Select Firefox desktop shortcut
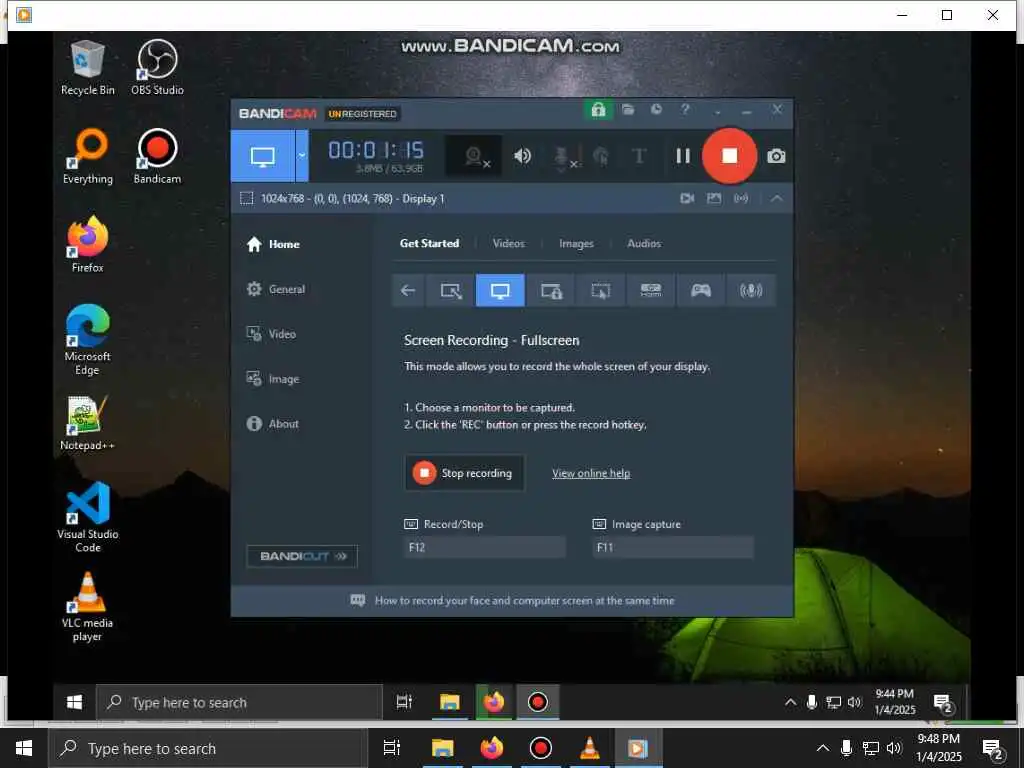1024x768 pixels. coord(88,245)
